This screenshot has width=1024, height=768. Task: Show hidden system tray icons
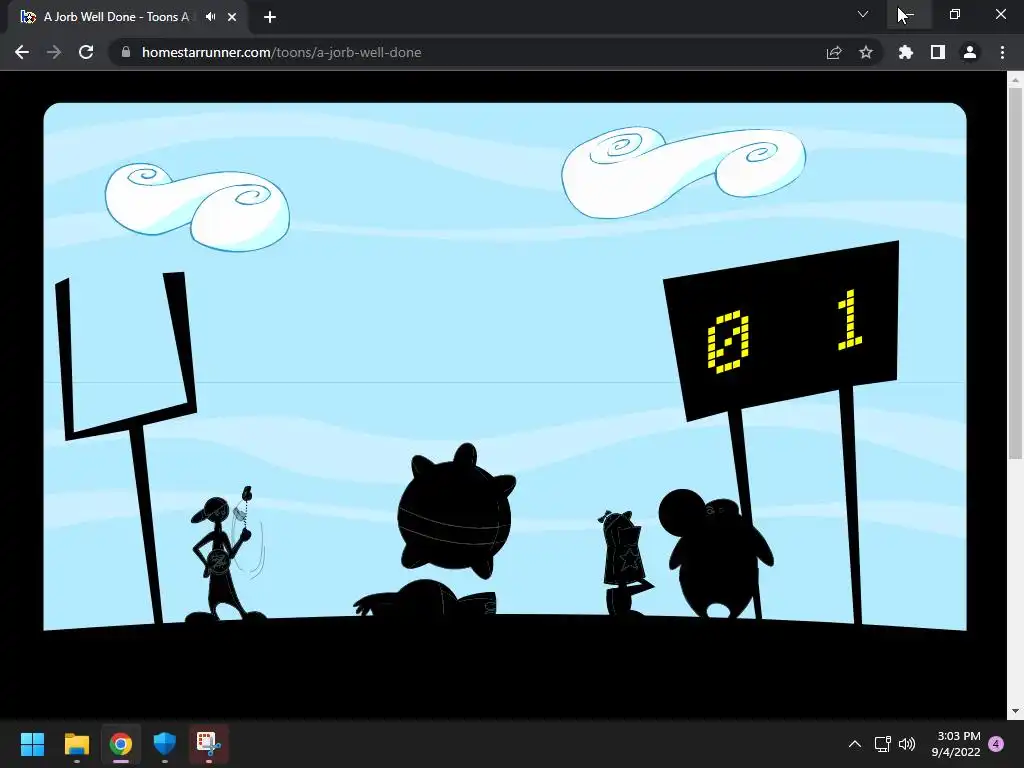click(x=854, y=744)
